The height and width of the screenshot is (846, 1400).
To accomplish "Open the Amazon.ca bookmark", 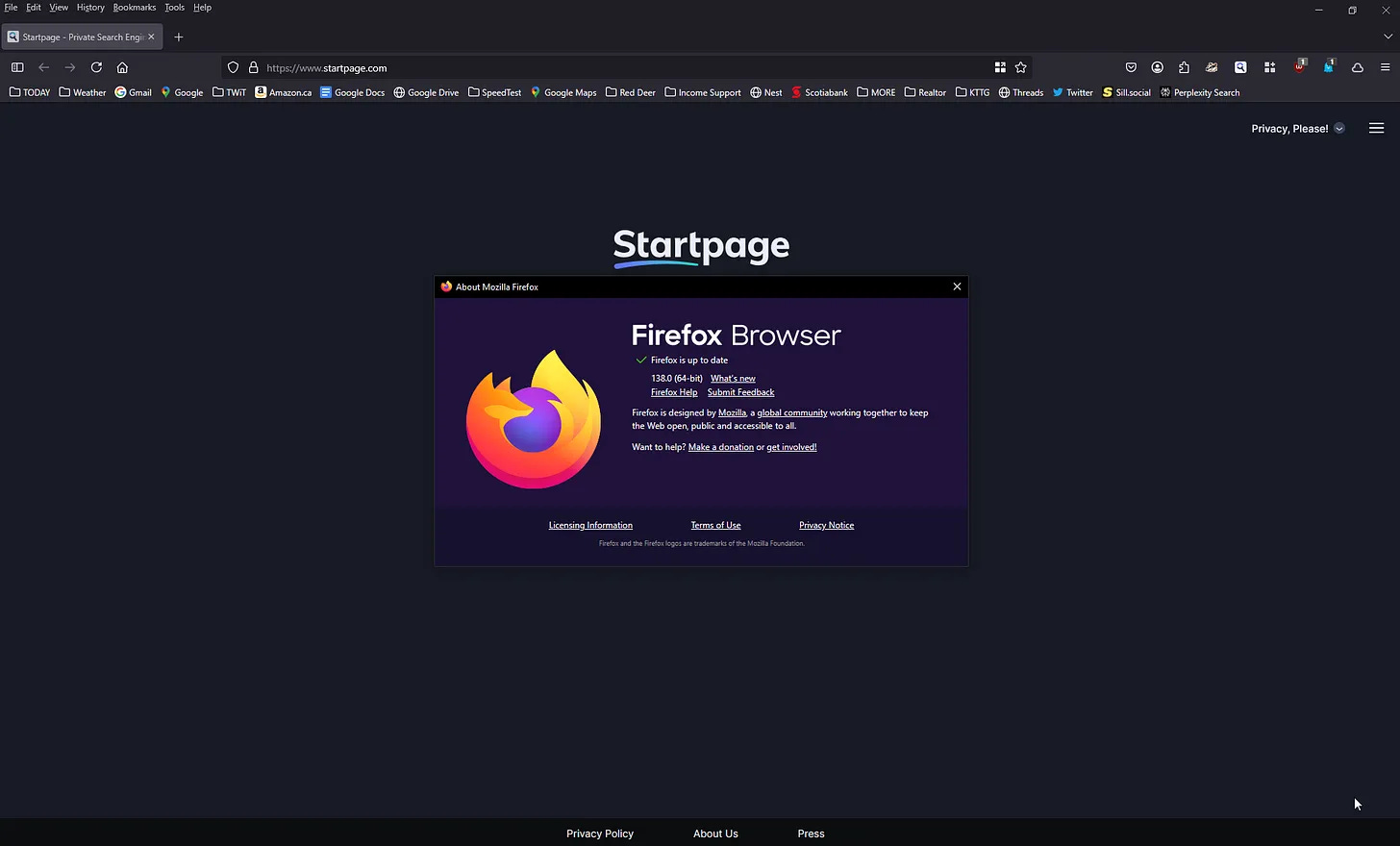I will [x=284, y=92].
